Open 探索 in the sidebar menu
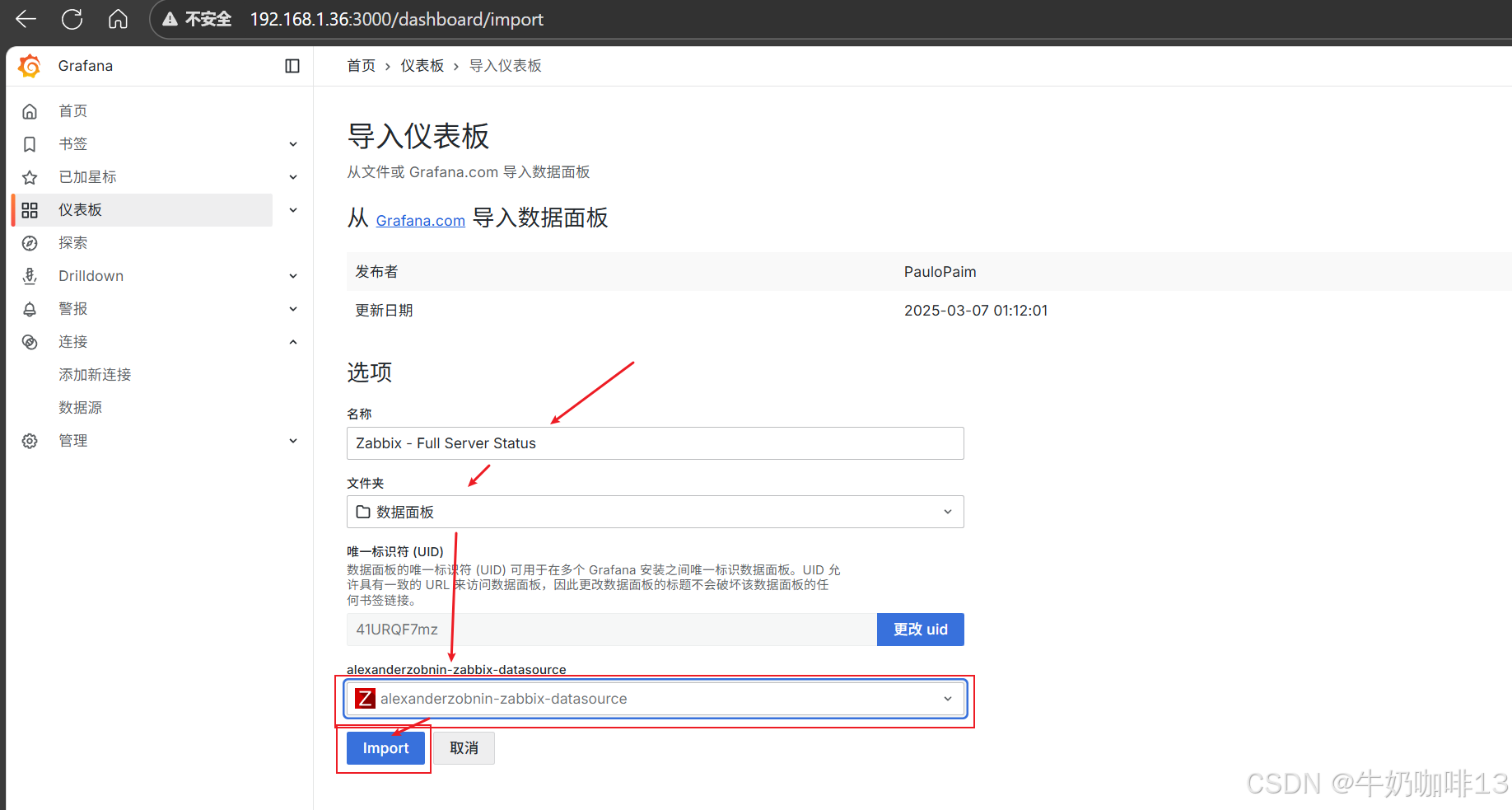The width and height of the screenshot is (1512, 810). (72, 243)
